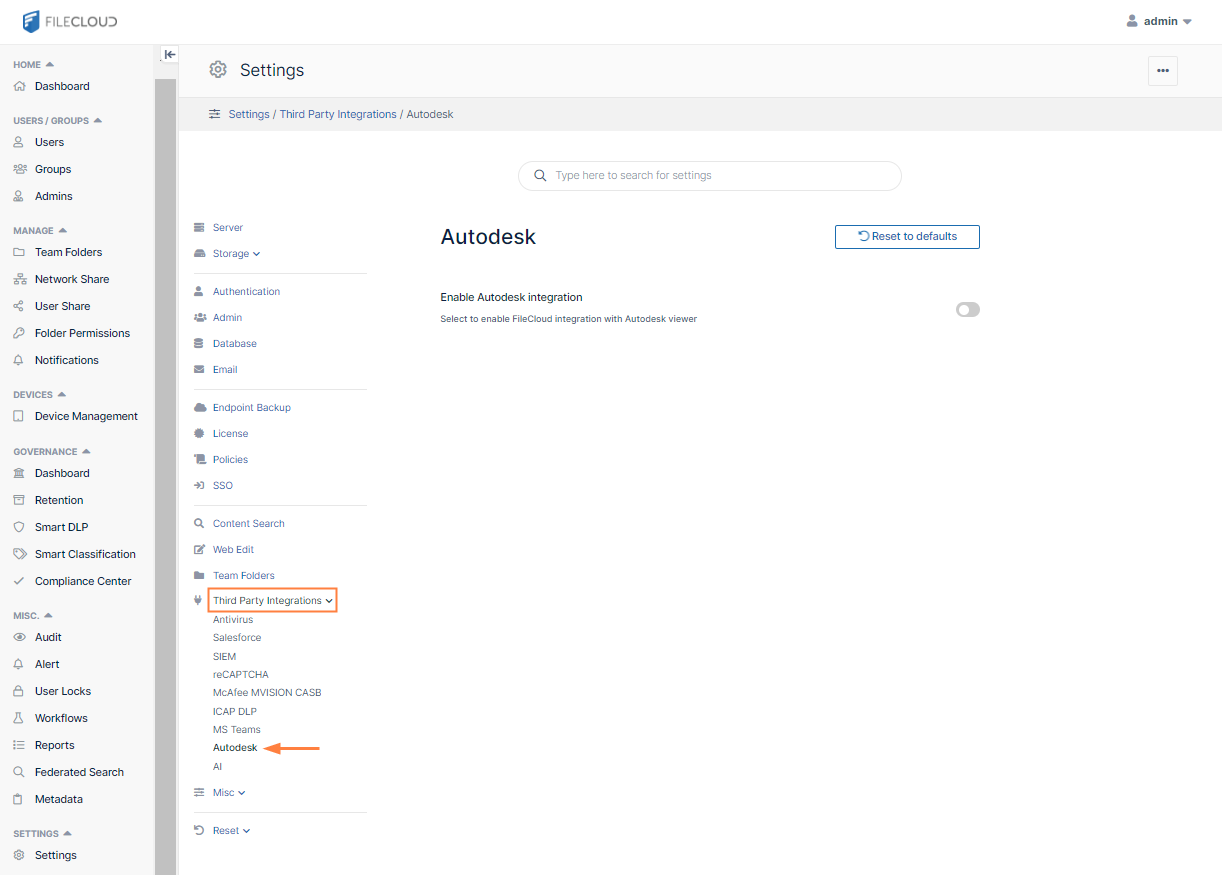Image resolution: width=1222 pixels, height=875 pixels.
Task: Click the settings search input field
Action: [720, 176]
